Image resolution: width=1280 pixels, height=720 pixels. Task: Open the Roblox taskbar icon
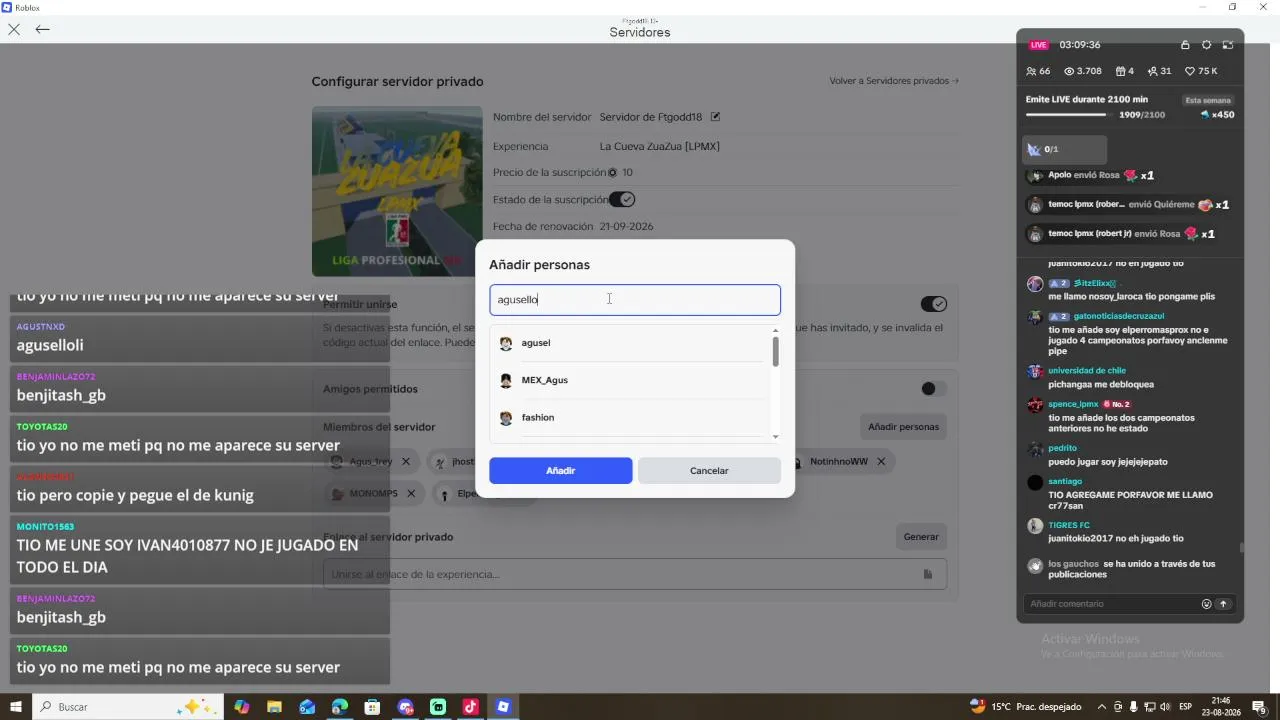click(x=503, y=707)
